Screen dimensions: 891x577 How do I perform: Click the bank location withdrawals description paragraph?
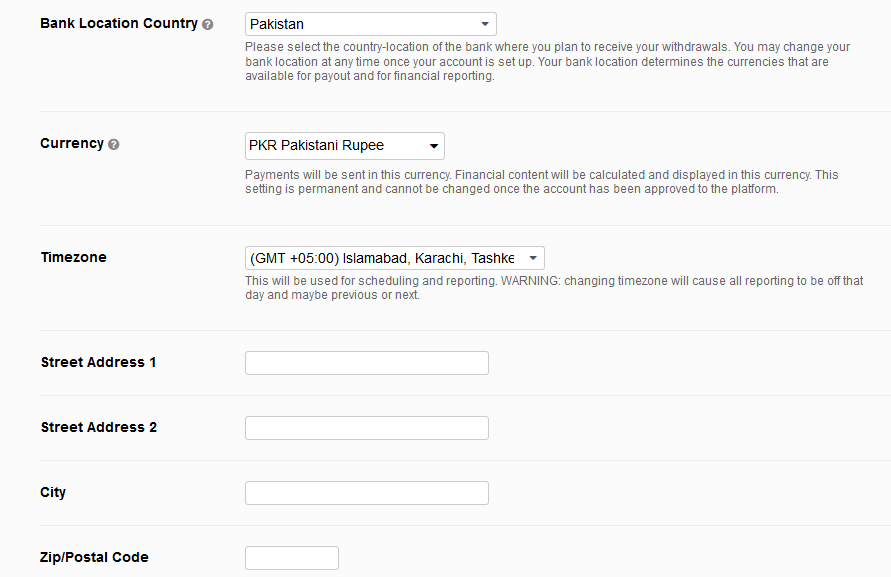coord(548,61)
